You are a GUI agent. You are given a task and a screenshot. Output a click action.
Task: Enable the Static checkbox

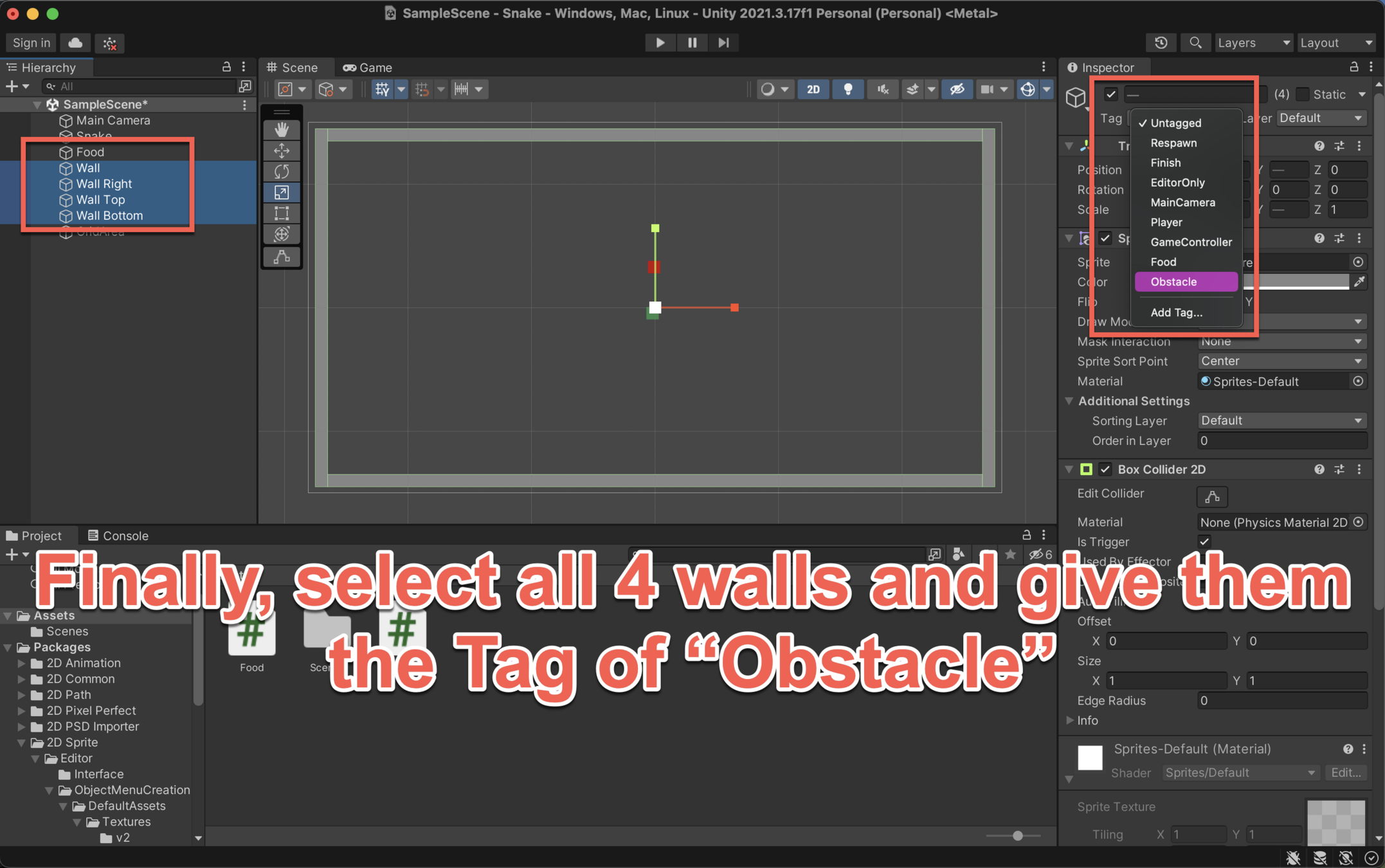coord(1303,94)
